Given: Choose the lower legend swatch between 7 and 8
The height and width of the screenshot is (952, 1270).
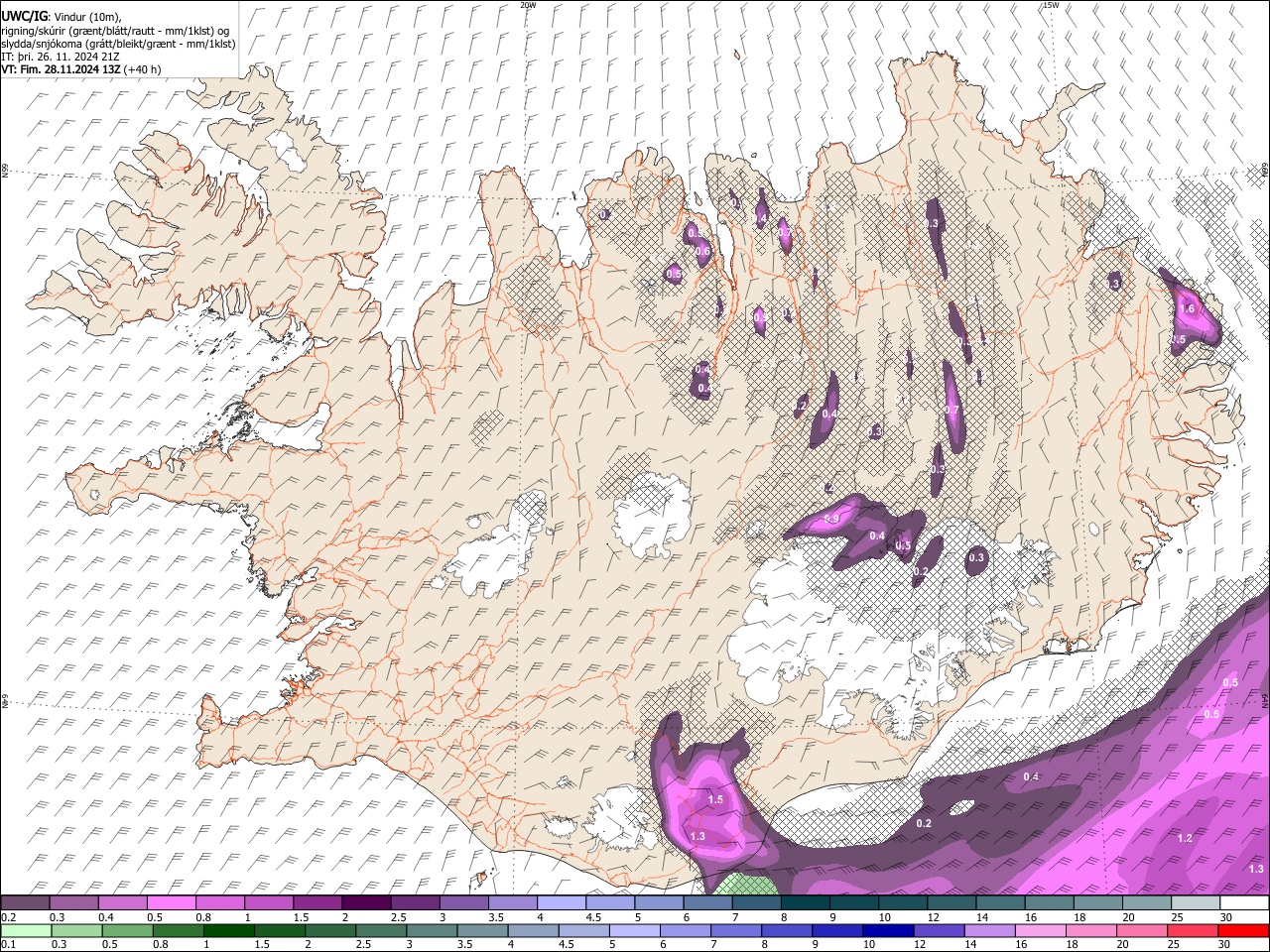Looking at the screenshot, I should pos(735,930).
